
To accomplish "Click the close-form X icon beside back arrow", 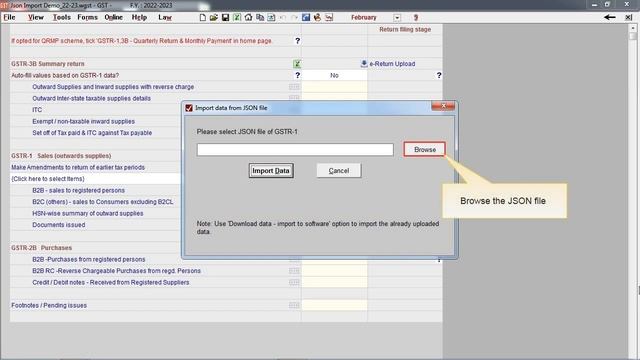I will (629, 17).
